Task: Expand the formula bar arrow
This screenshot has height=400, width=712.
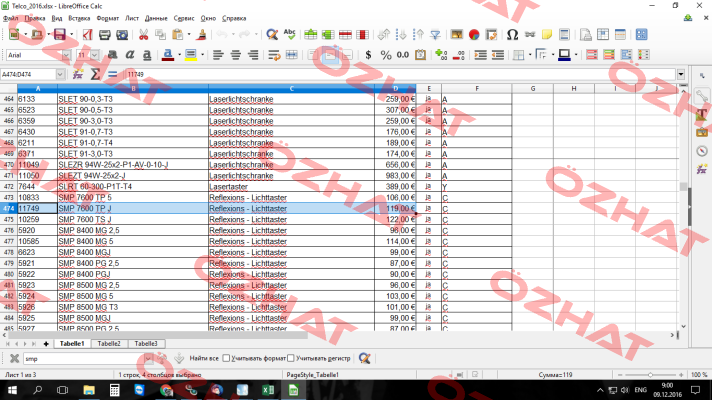Action: pyautogui.click(x=681, y=74)
